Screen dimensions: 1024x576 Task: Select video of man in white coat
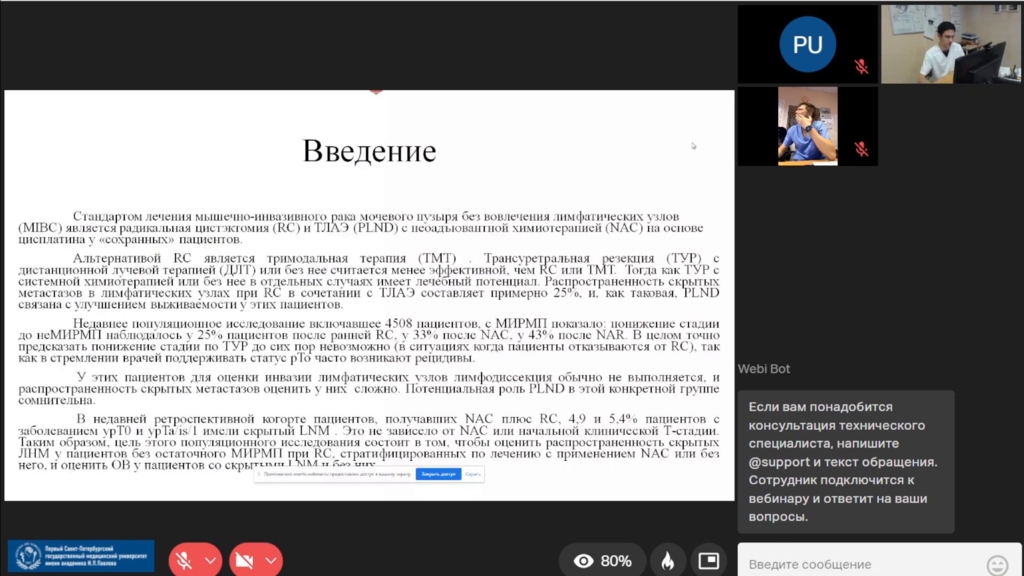pos(950,45)
